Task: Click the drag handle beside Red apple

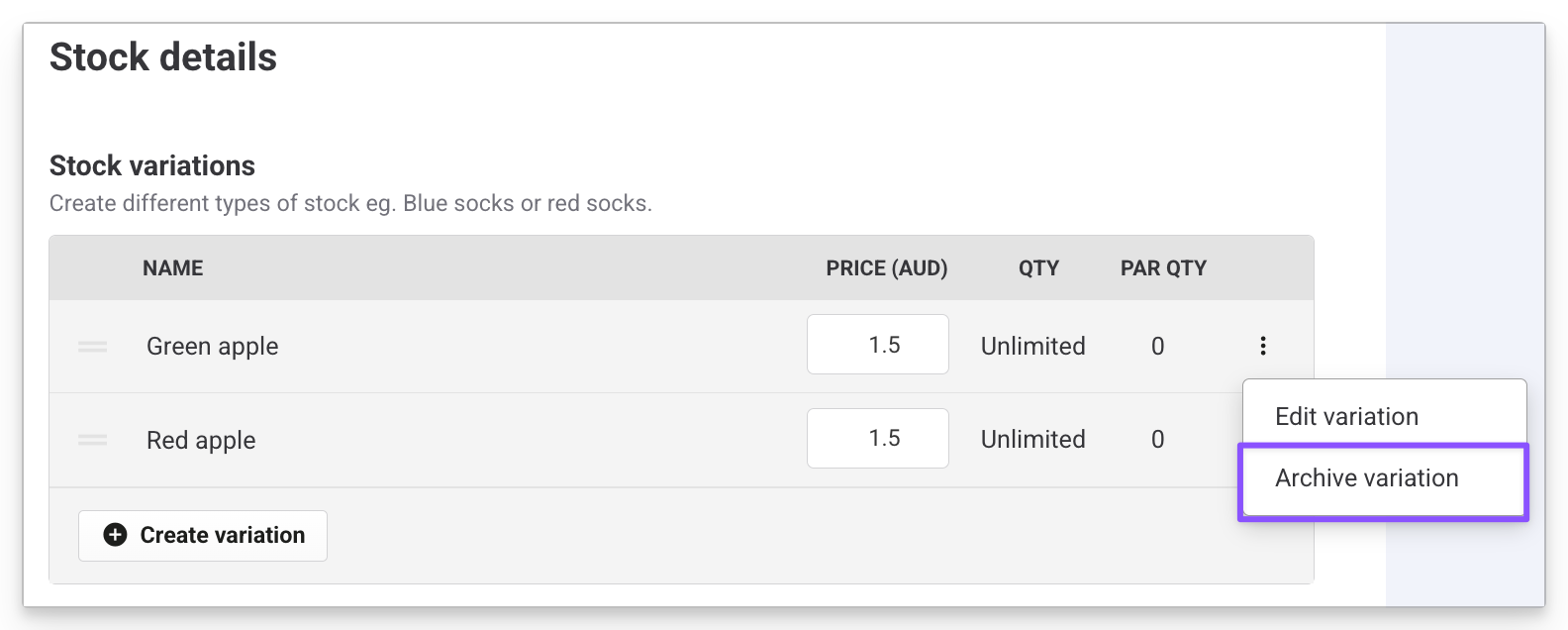Action: click(x=93, y=440)
